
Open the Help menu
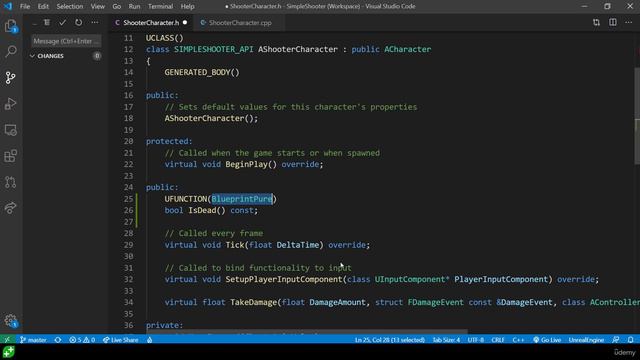pyautogui.click(x=187, y=7)
